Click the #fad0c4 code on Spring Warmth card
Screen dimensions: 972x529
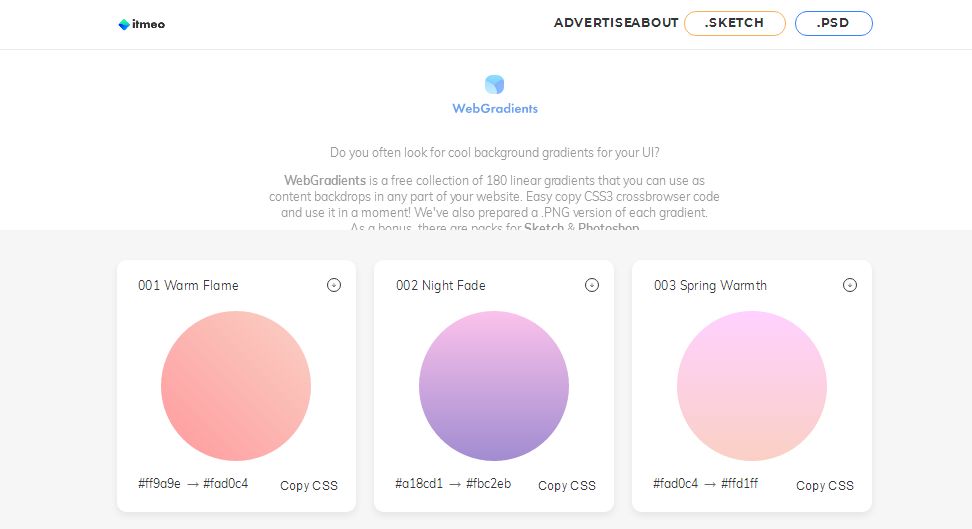point(676,483)
